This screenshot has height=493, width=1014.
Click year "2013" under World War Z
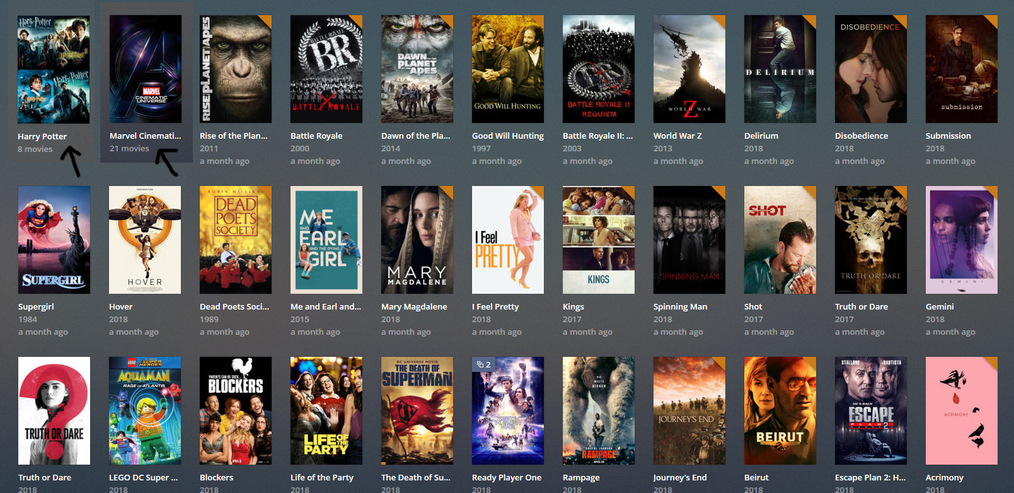coord(663,149)
